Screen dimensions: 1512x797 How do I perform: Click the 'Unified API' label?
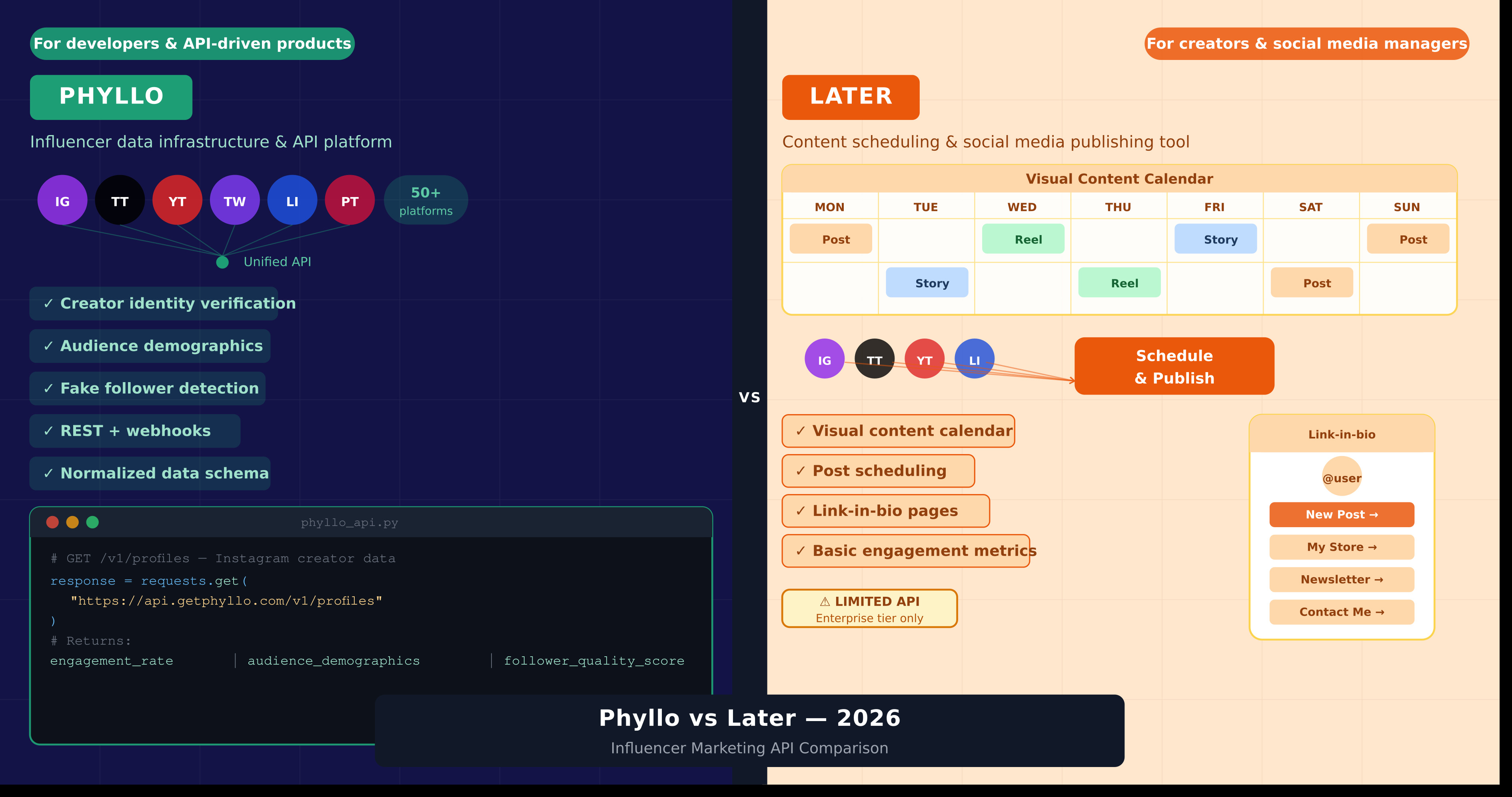[x=277, y=262]
